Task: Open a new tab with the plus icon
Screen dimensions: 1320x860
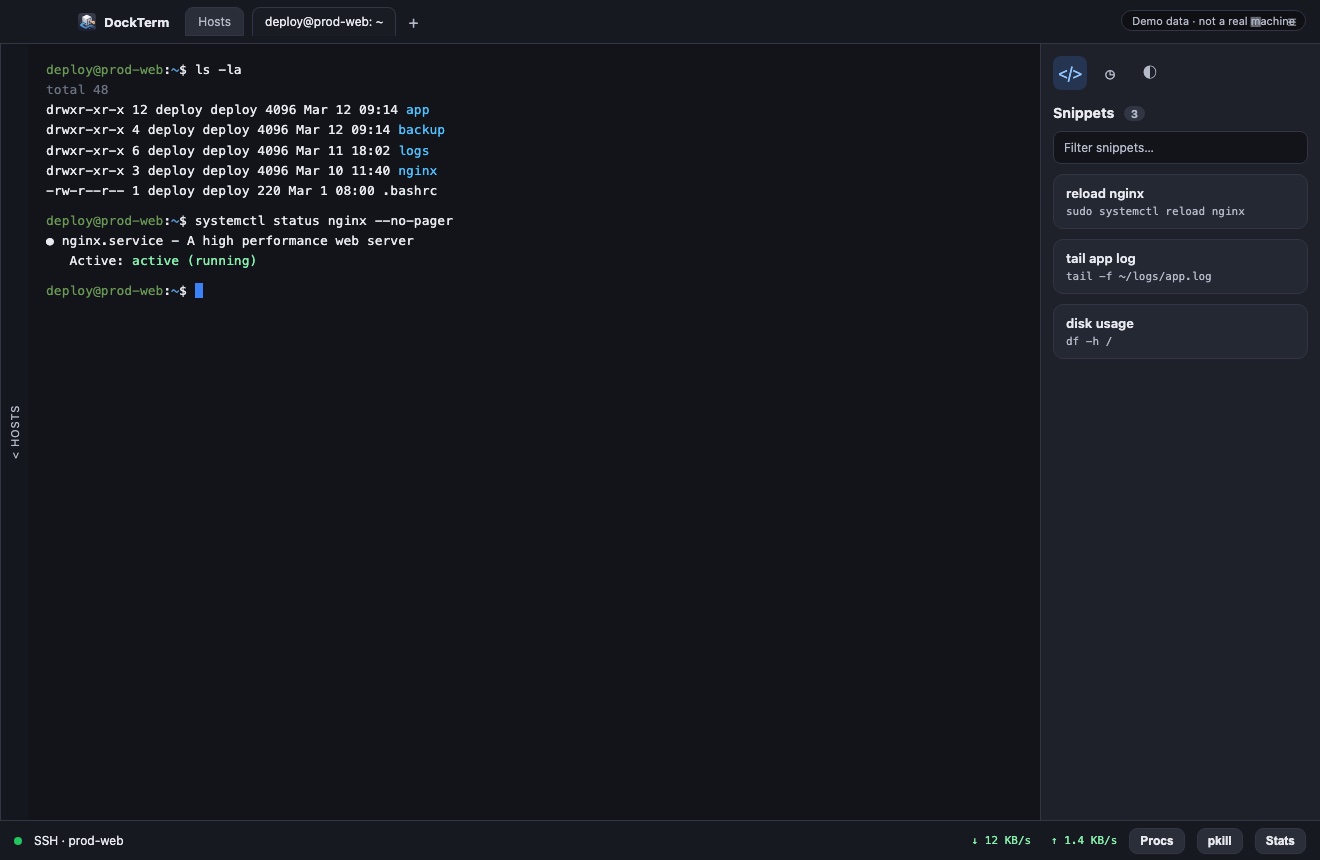Action: tap(413, 22)
